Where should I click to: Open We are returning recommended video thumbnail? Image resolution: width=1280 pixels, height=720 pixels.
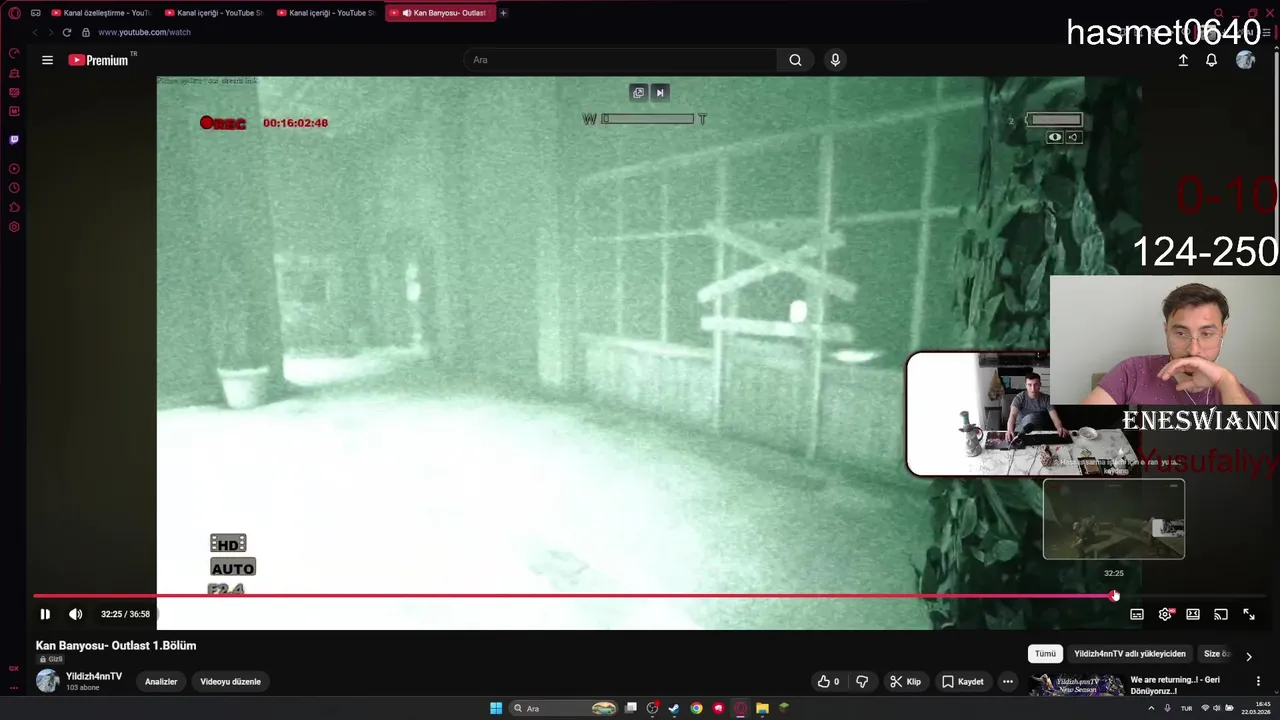pyautogui.click(x=1077, y=686)
